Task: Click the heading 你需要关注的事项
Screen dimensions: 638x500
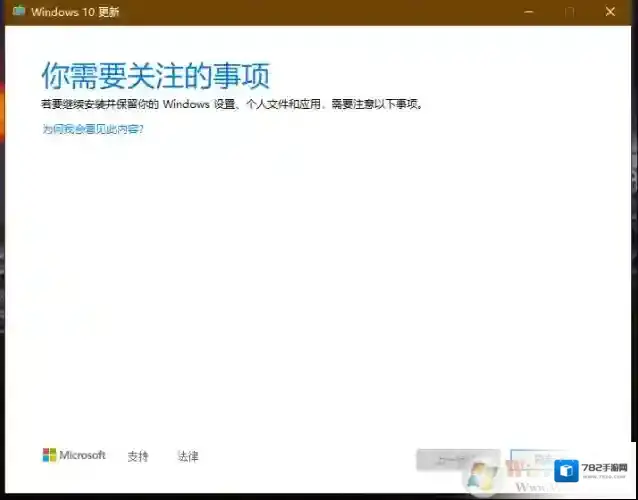Action: [155, 76]
